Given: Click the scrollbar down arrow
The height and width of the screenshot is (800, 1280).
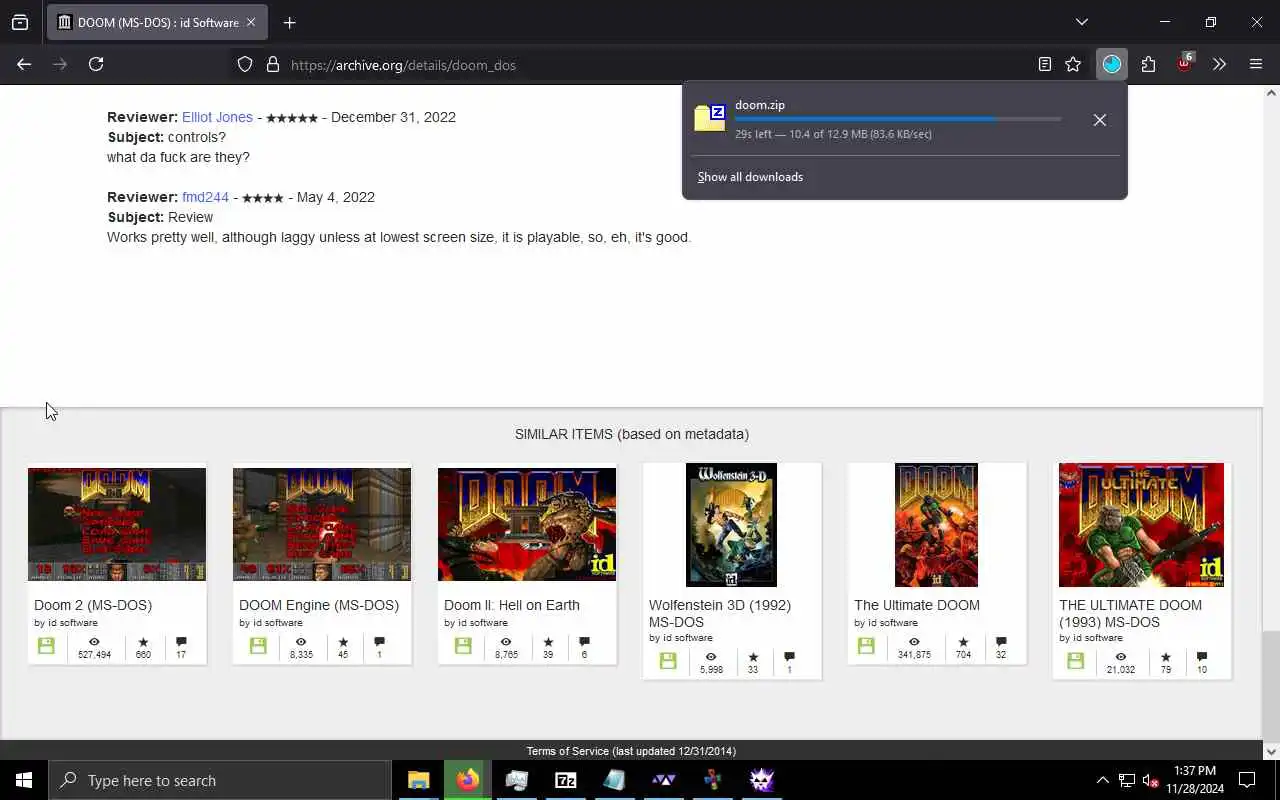Looking at the screenshot, I should point(1271,751).
